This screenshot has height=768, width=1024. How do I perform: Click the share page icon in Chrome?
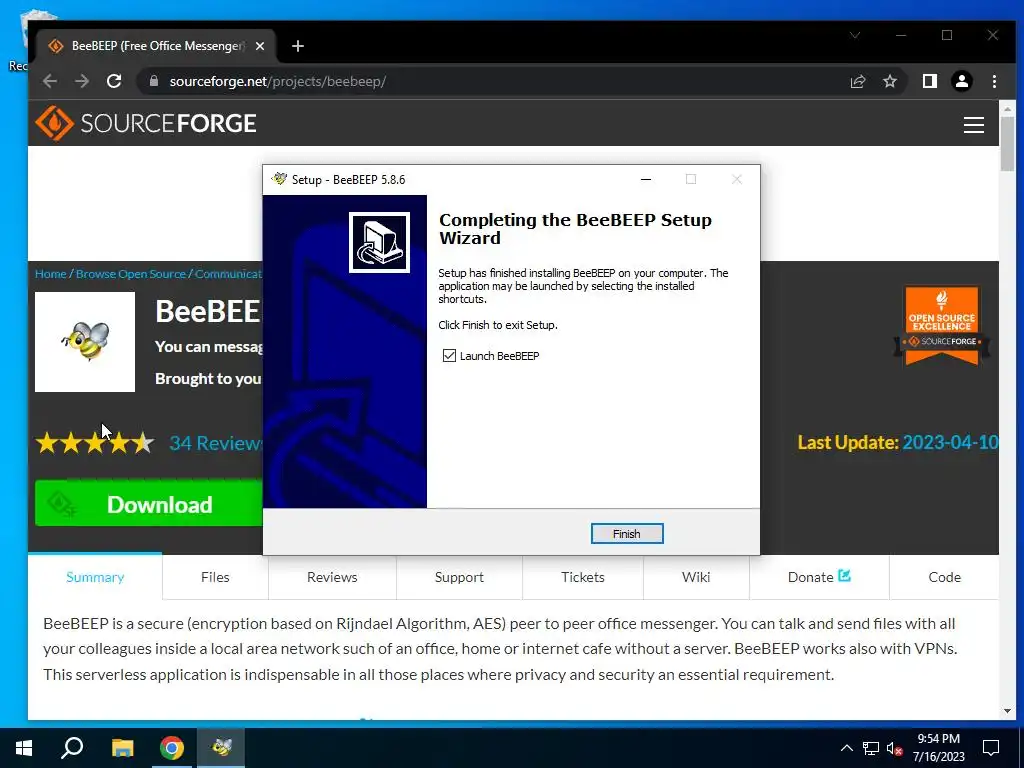click(x=857, y=81)
